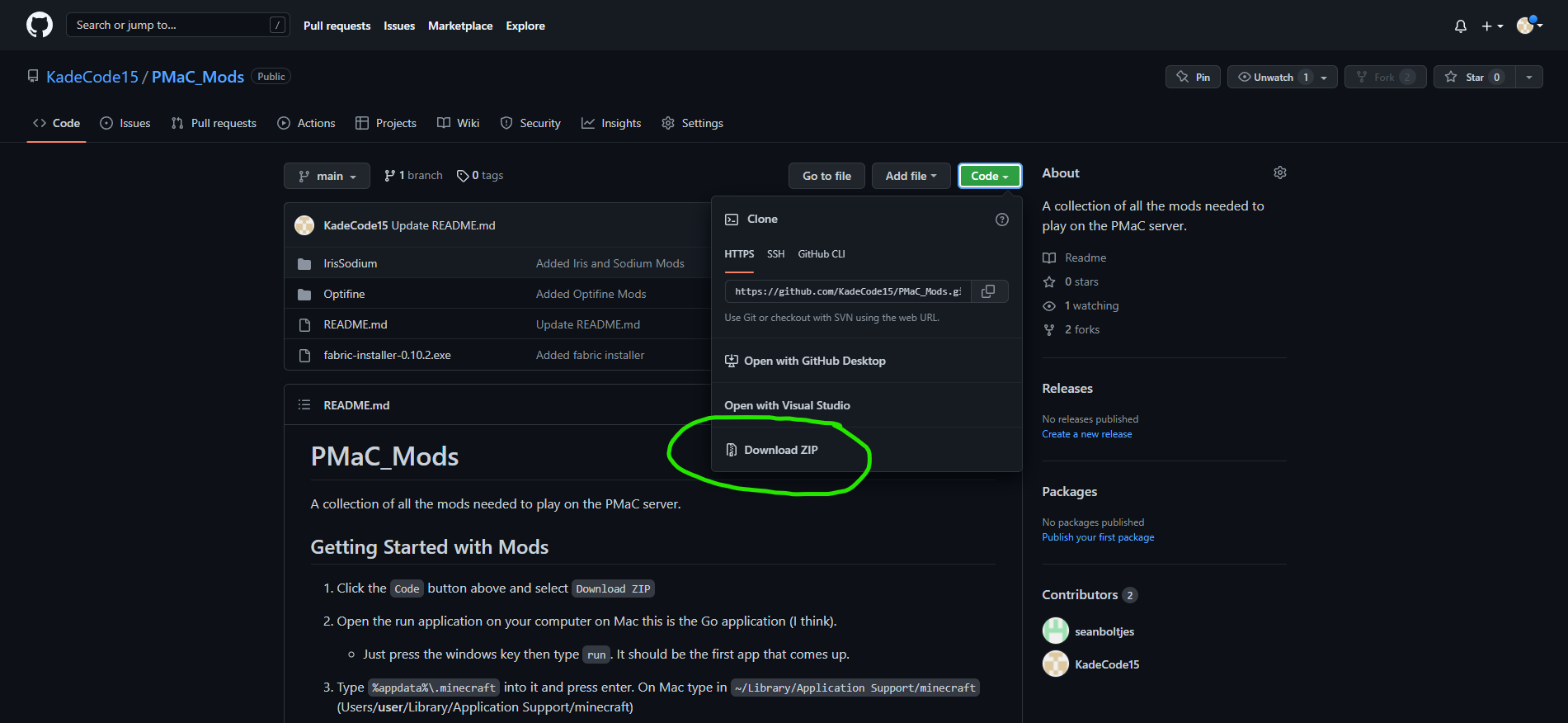Open the notifications bell
Image resolution: width=1568 pixels, height=723 pixels.
tap(1461, 26)
